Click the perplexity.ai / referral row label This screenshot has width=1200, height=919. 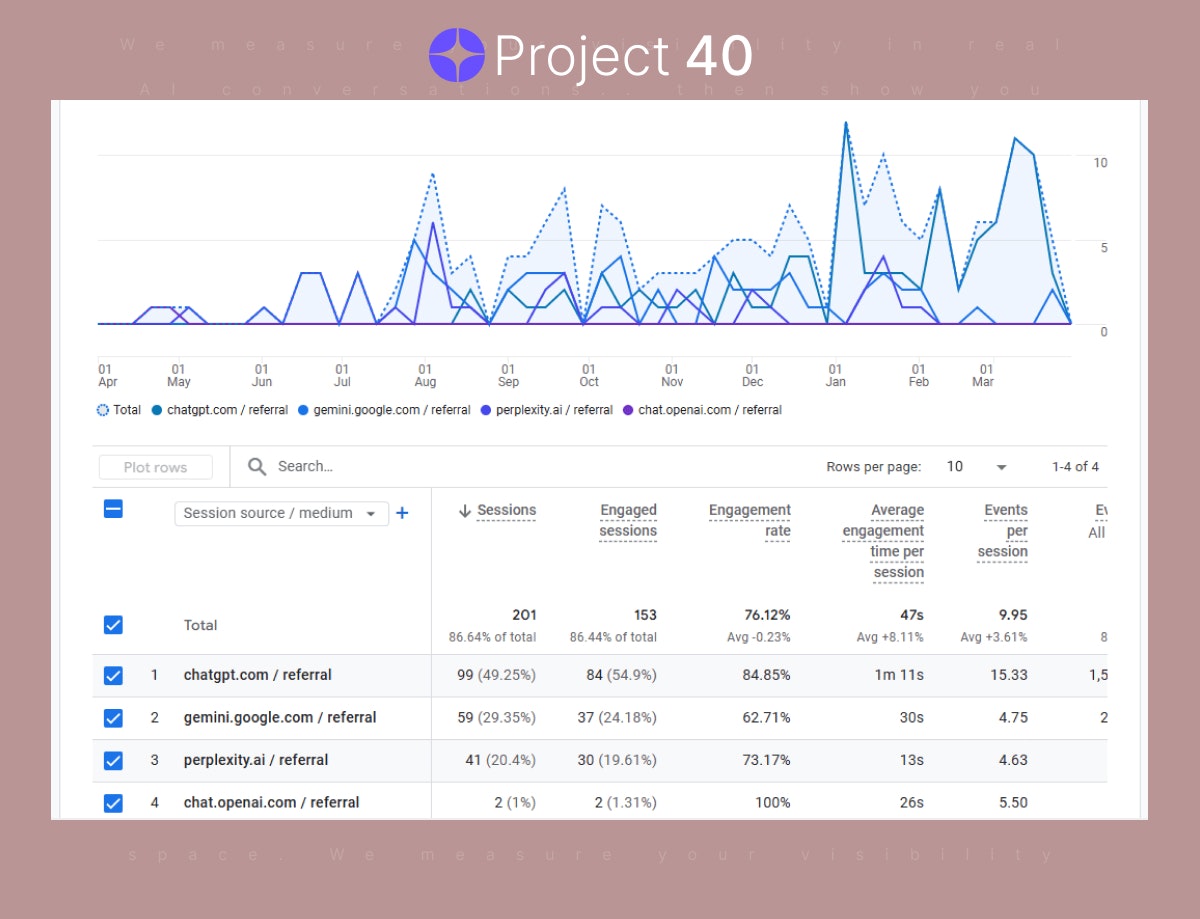click(256, 760)
